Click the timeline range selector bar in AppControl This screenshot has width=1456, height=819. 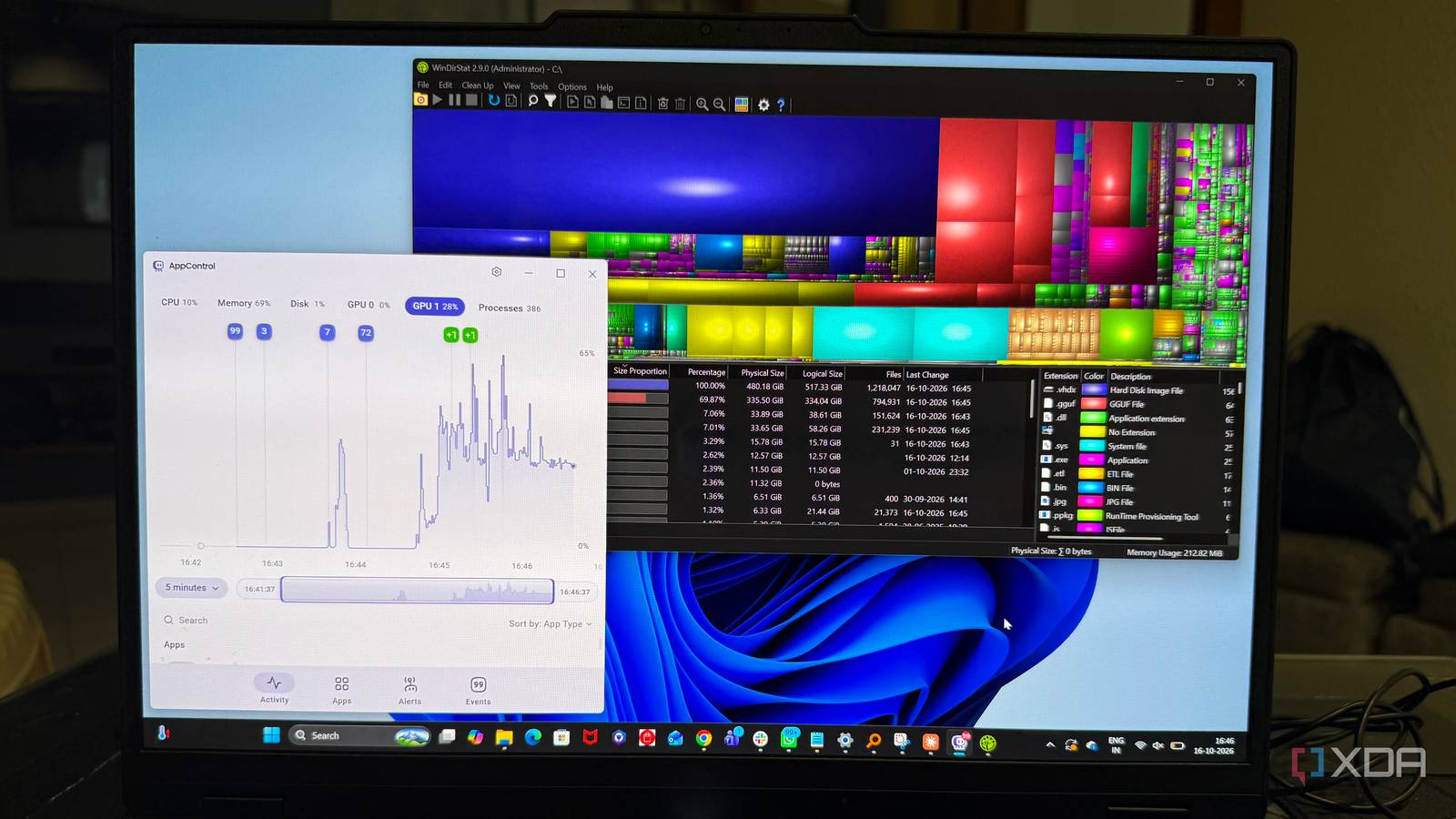click(417, 591)
